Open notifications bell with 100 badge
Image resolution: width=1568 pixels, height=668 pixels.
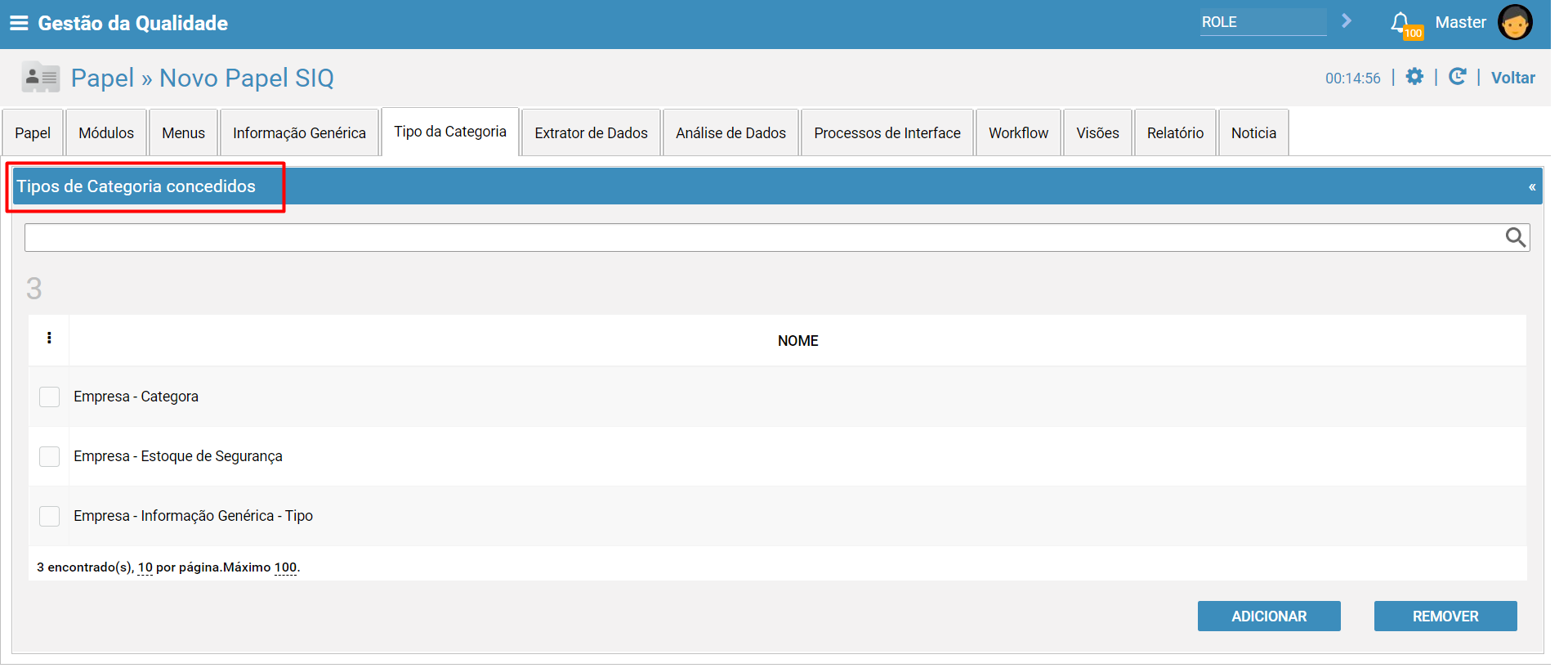(1405, 25)
